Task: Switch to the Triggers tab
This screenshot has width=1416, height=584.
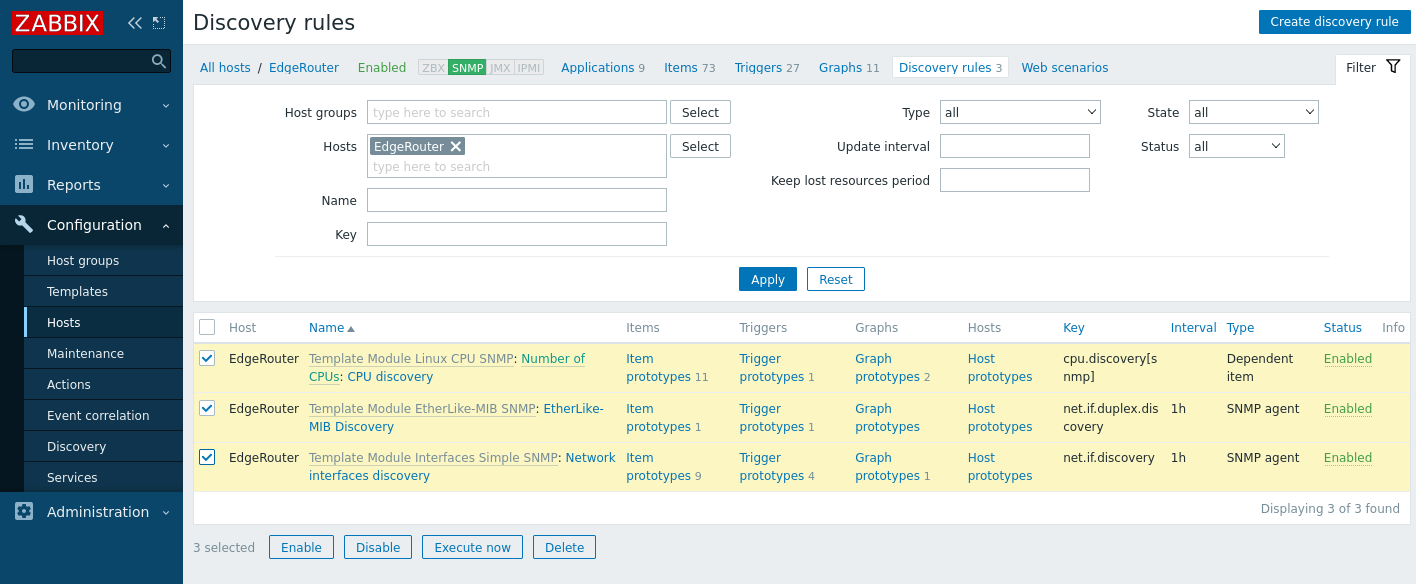Action: point(758,68)
